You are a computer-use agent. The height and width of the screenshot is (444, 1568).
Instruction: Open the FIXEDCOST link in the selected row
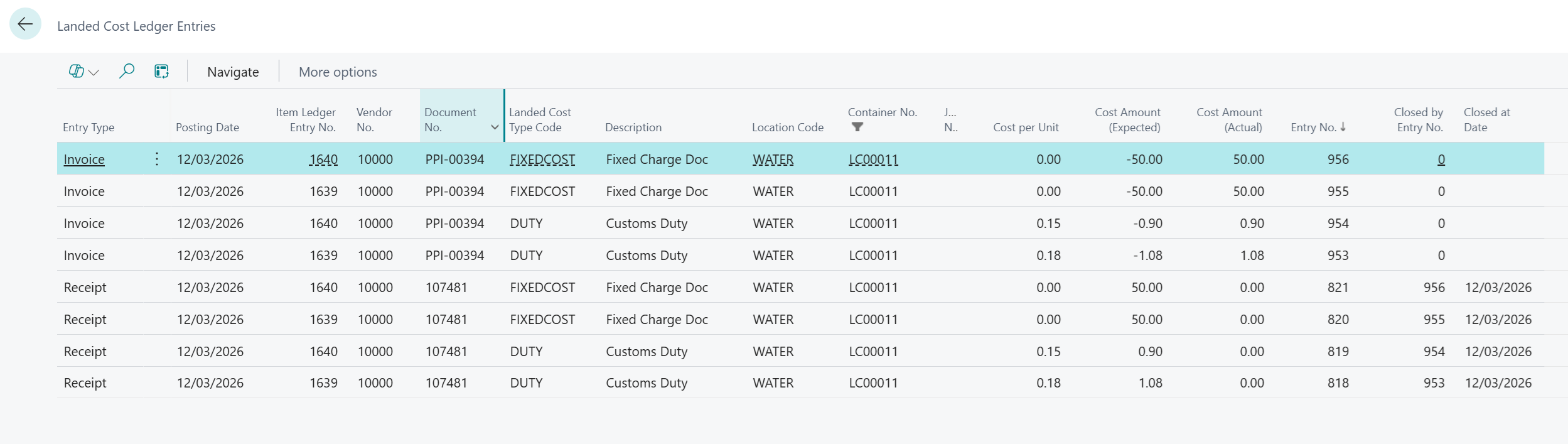tap(542, 160)
